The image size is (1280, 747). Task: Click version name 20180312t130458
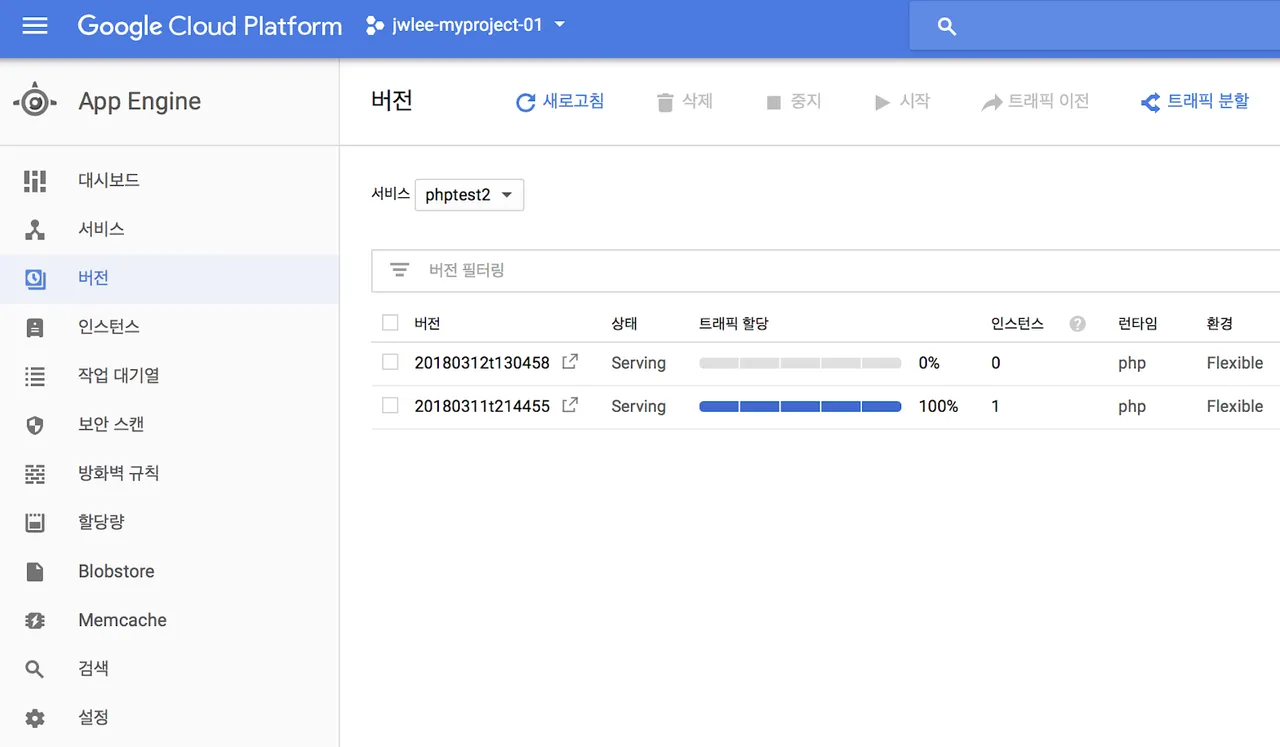click(482, 363)
